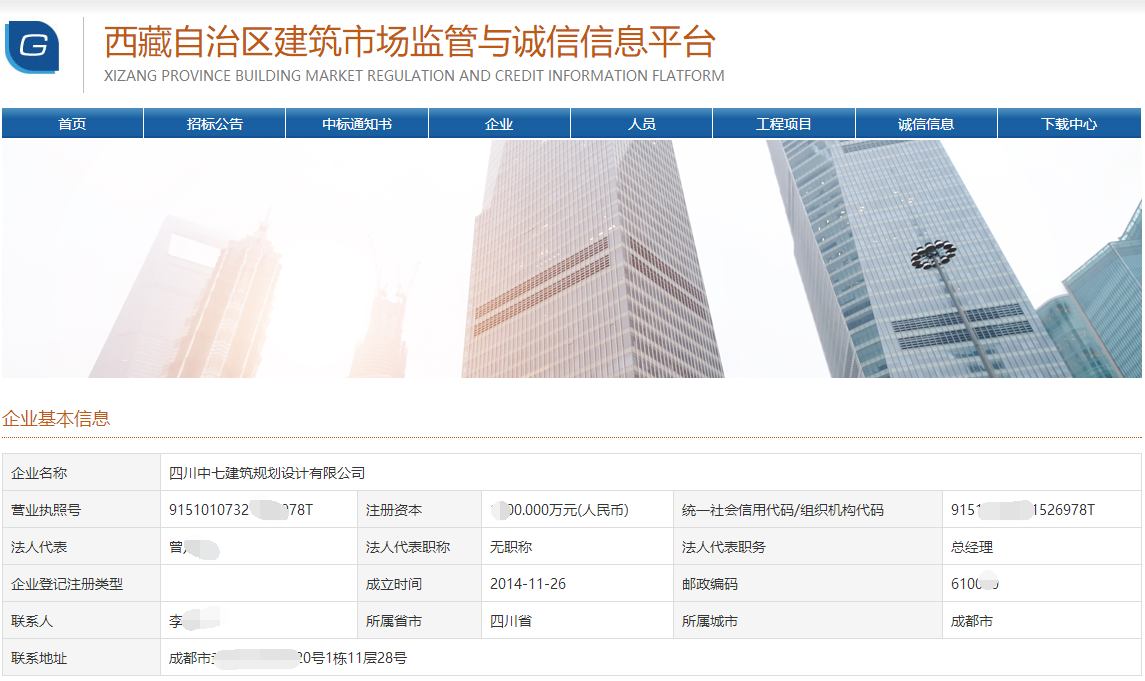
Task: Click the 西藏自治区建筑市场监管与诚信信息平台 title
Action: pyautogui.click(x=410, y=42)
